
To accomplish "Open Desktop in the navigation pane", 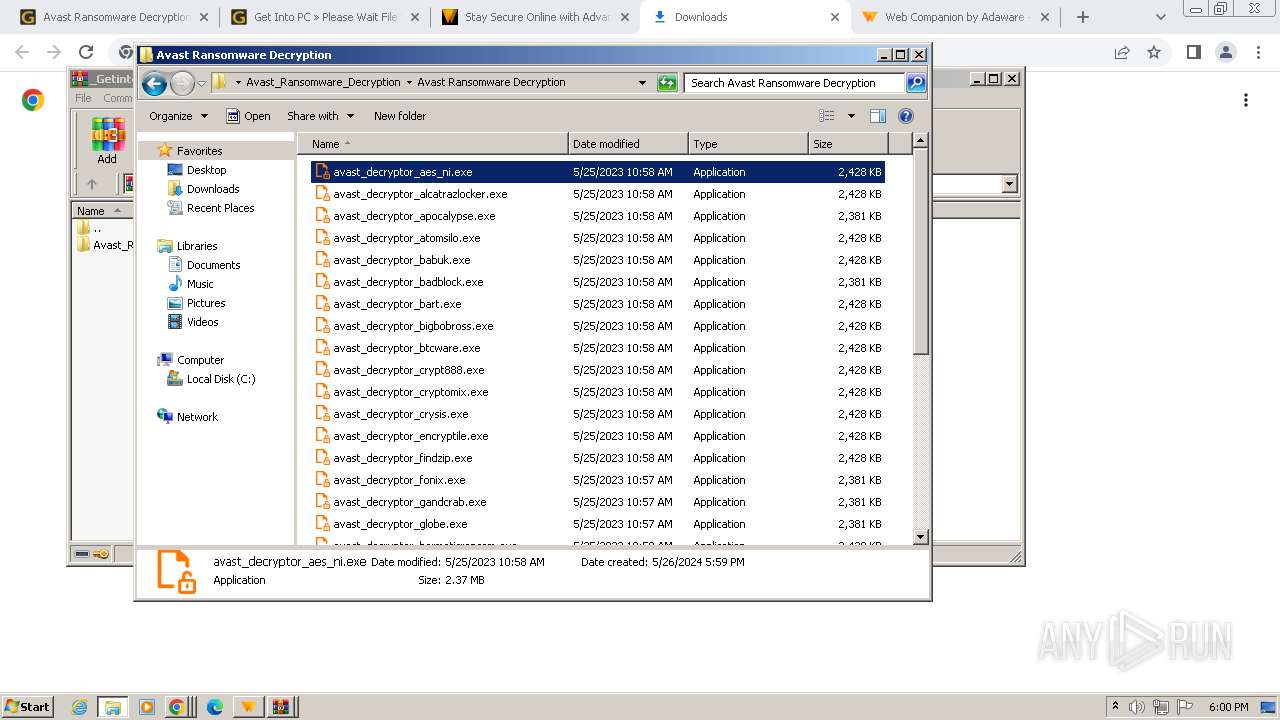I will click(x=206, y=170).
